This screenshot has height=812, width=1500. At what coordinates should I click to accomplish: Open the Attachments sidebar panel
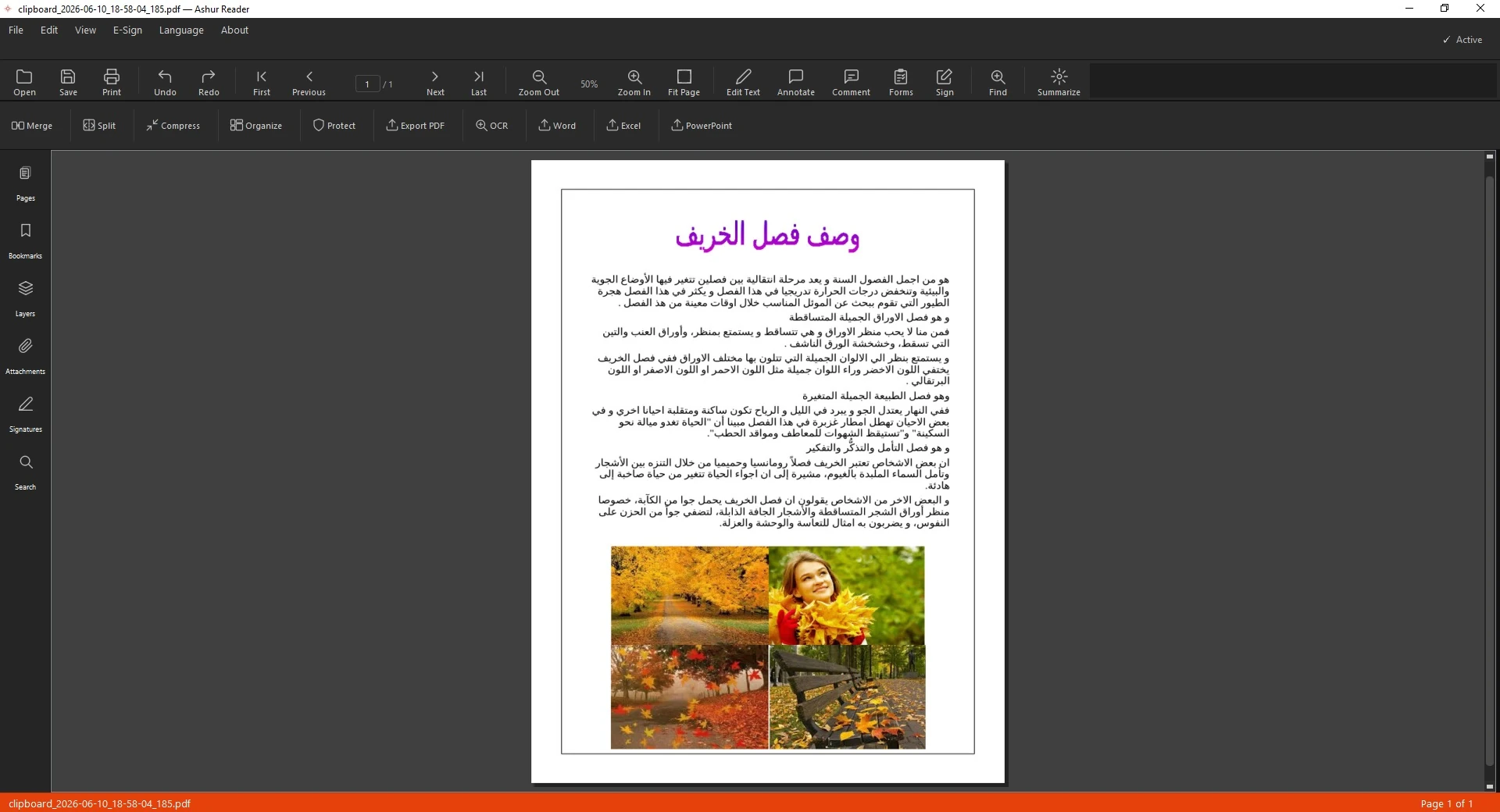click(25, 358)
